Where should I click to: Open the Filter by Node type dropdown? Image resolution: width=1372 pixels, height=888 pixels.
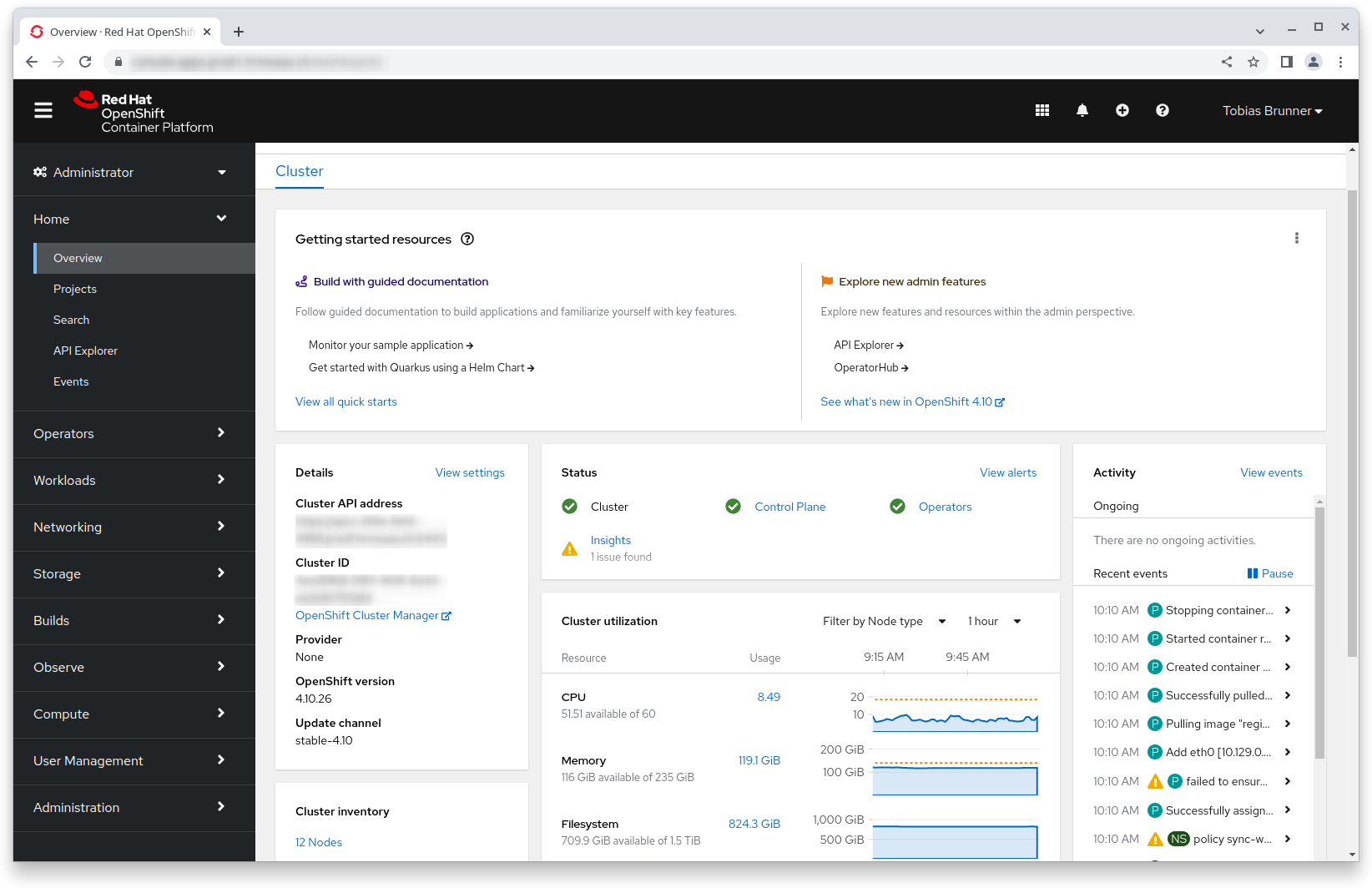coord(884,621)
